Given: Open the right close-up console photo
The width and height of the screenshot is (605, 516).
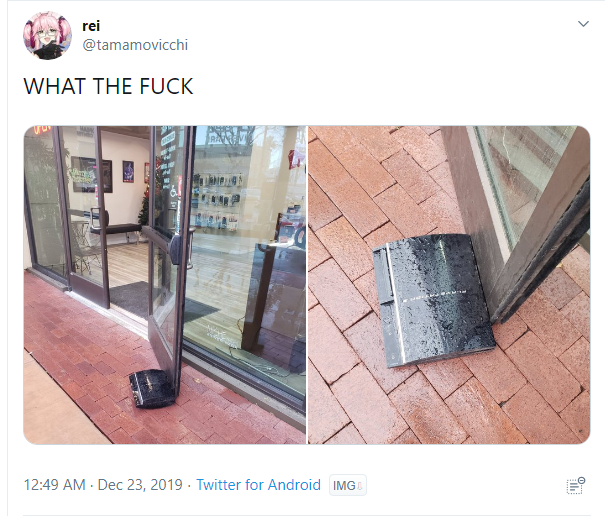Looking at the screenshot, I should (x=449, y=285).
